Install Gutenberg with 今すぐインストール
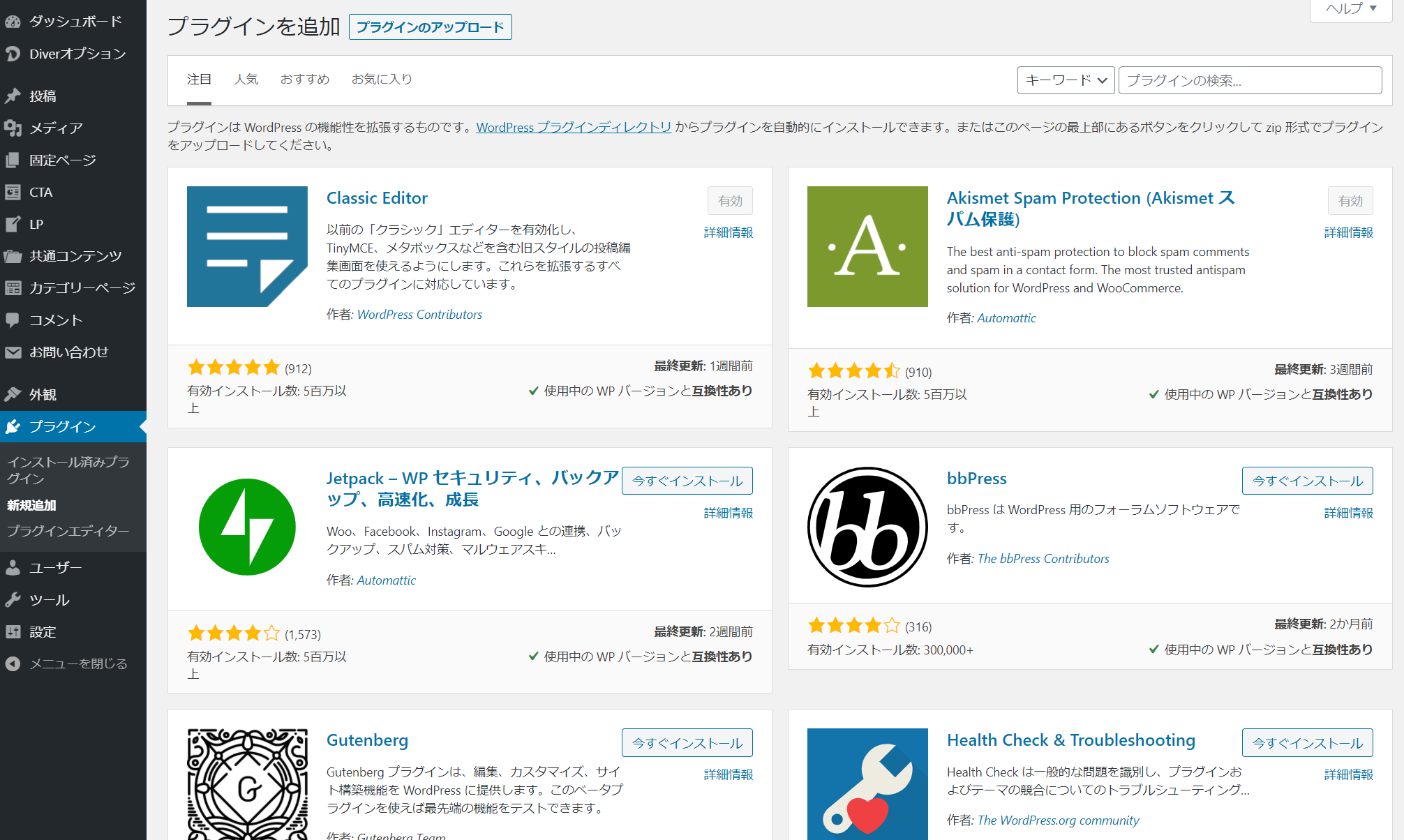The height and width of the screenshot is (840, 1404). coord(687,743)
